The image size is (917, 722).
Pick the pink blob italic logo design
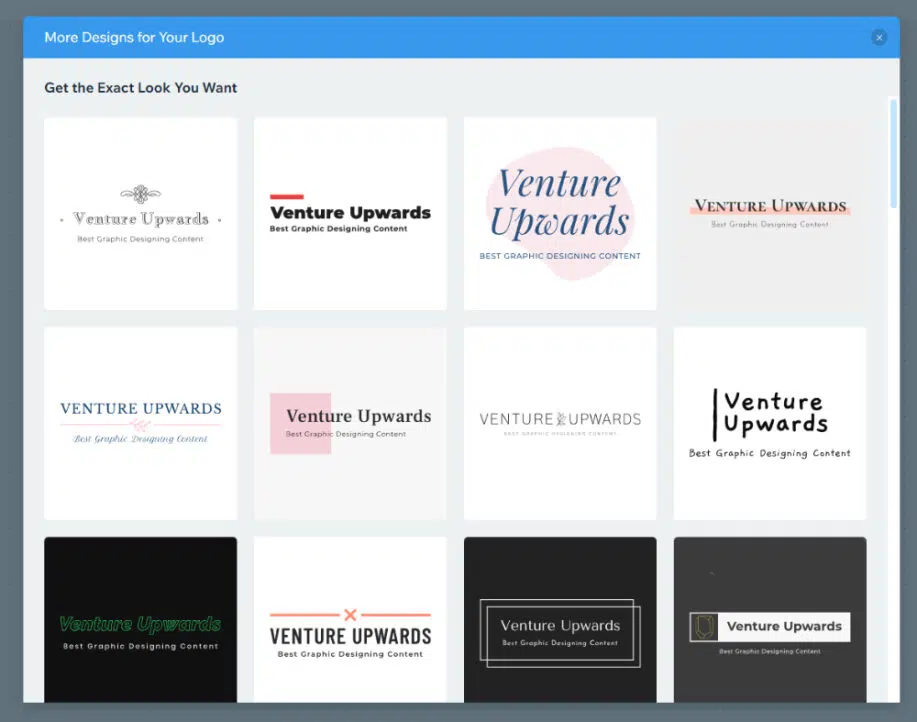pyautogui.click(x=560, y=214)
